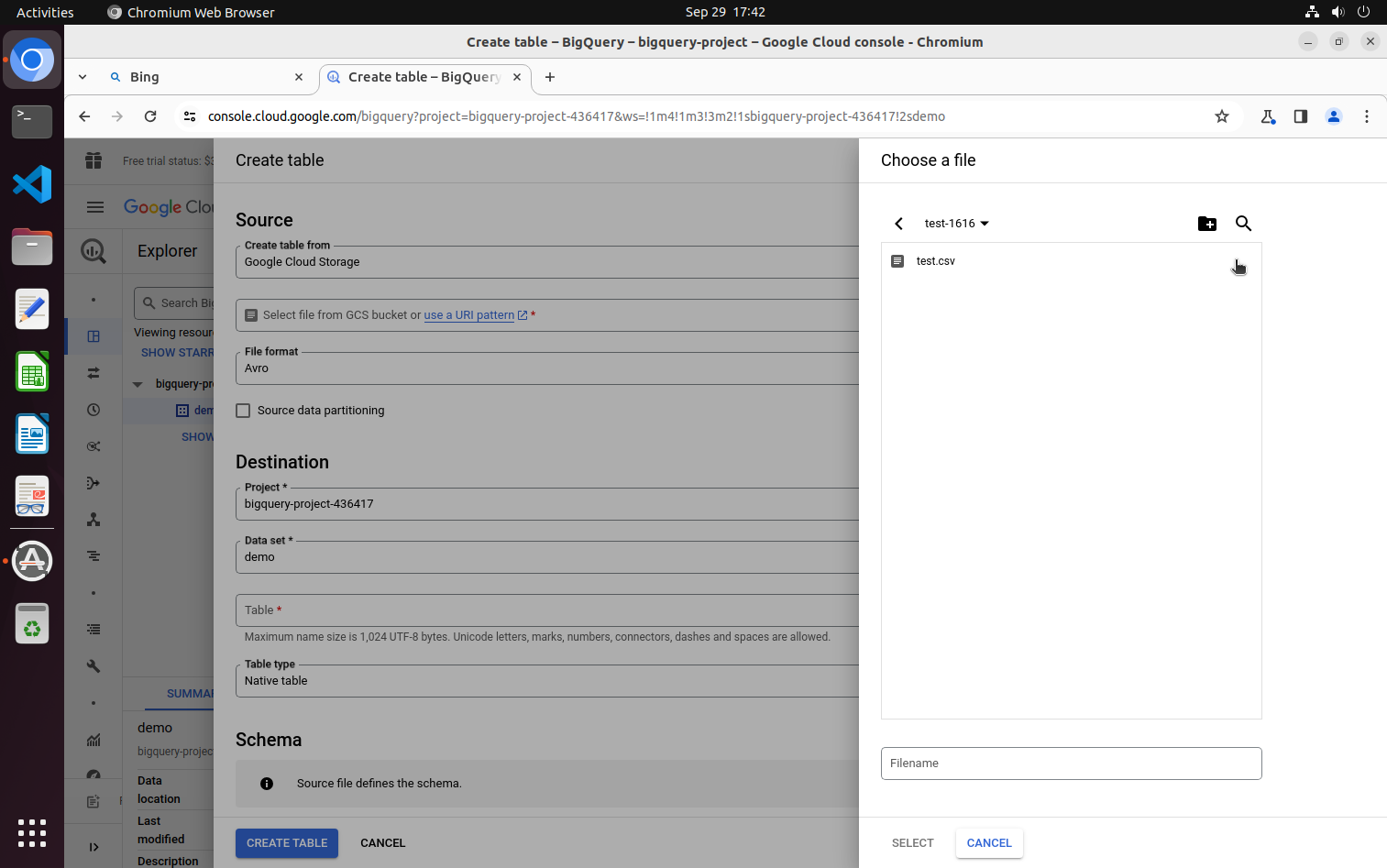Open the File format dropdown
The width and height of the screenshot is (1387, 868).
click(x=546, y=368)
